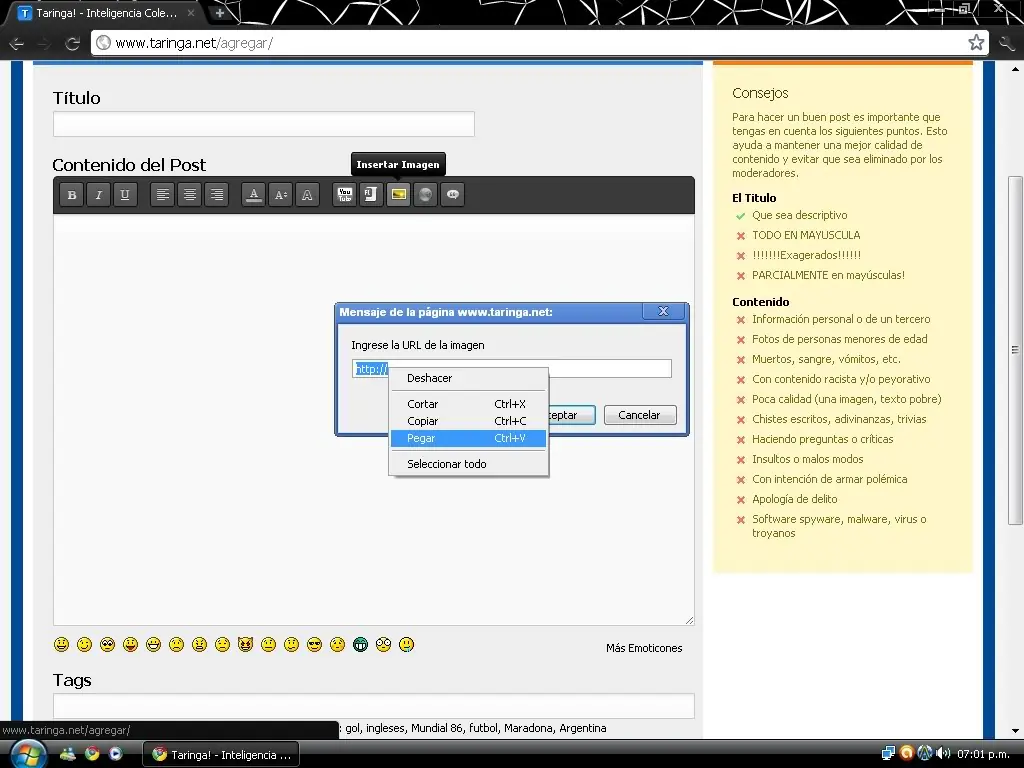Insert a quote with the speech bubble icon
Viewport: 1024px width, 768px height.
point(453,195)
